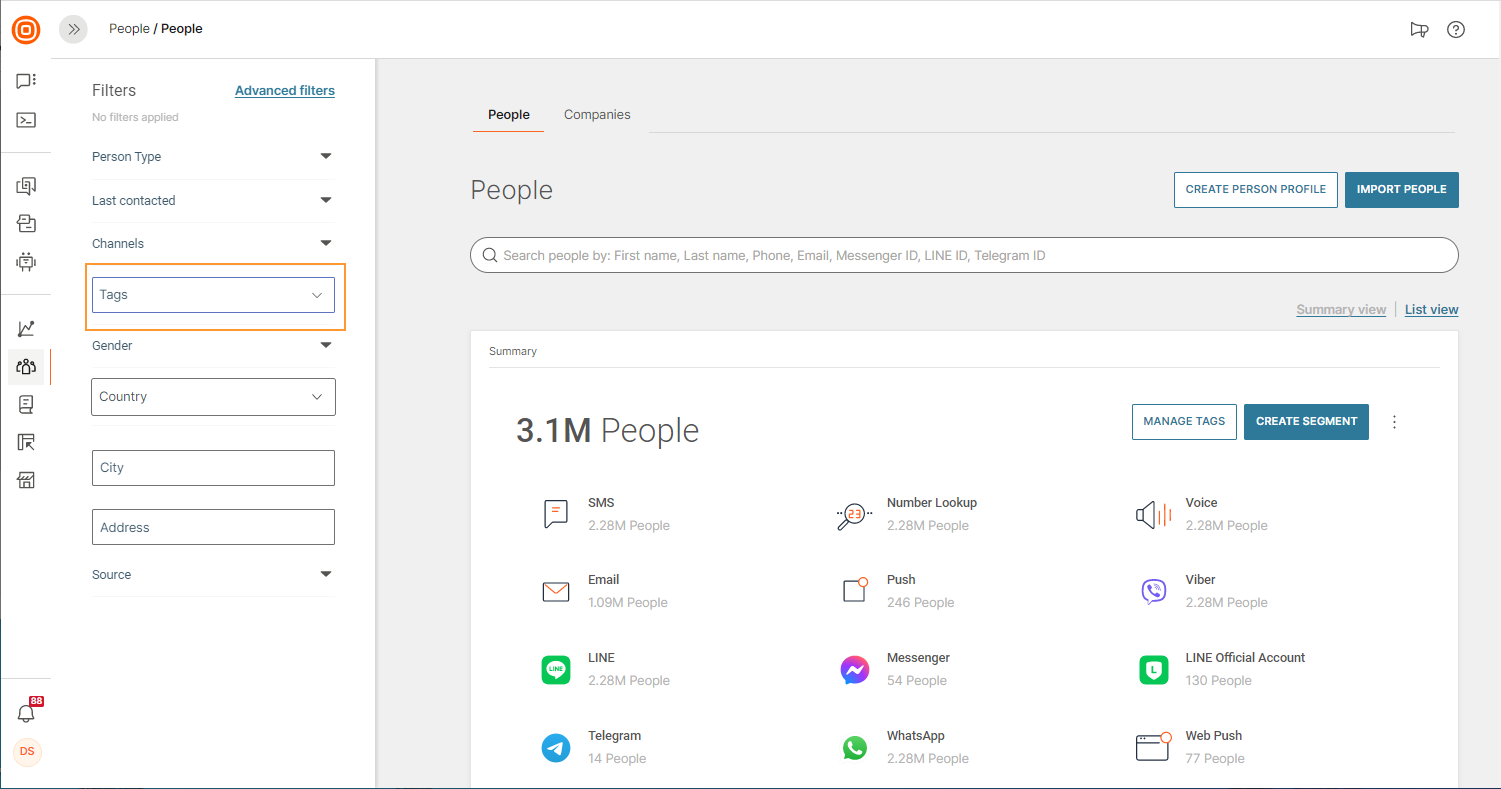
Task: Open the chatbot robot icon in sidebar
Action: (x=26, y=262)
